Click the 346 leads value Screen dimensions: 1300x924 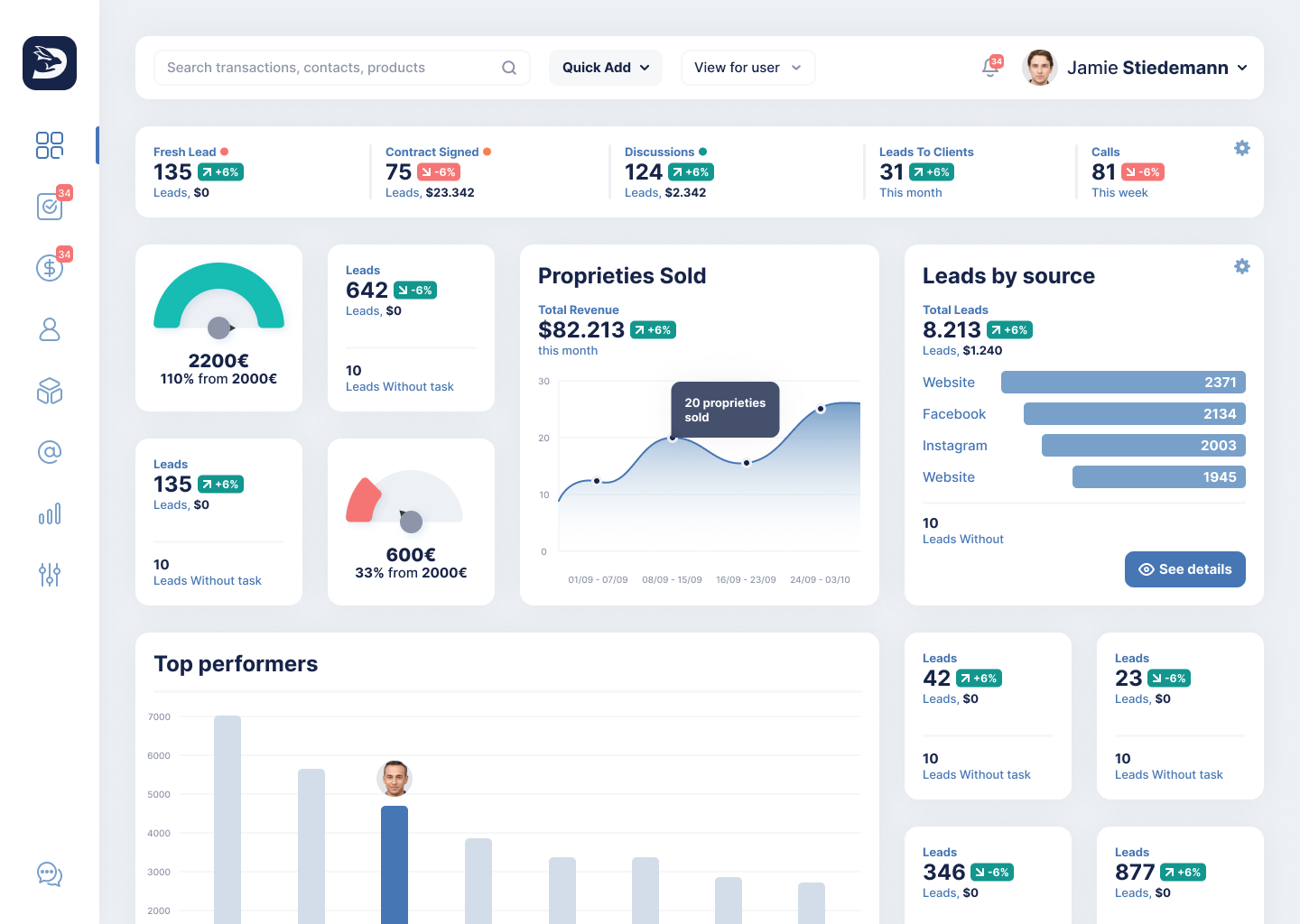click(x=944, y=872)
